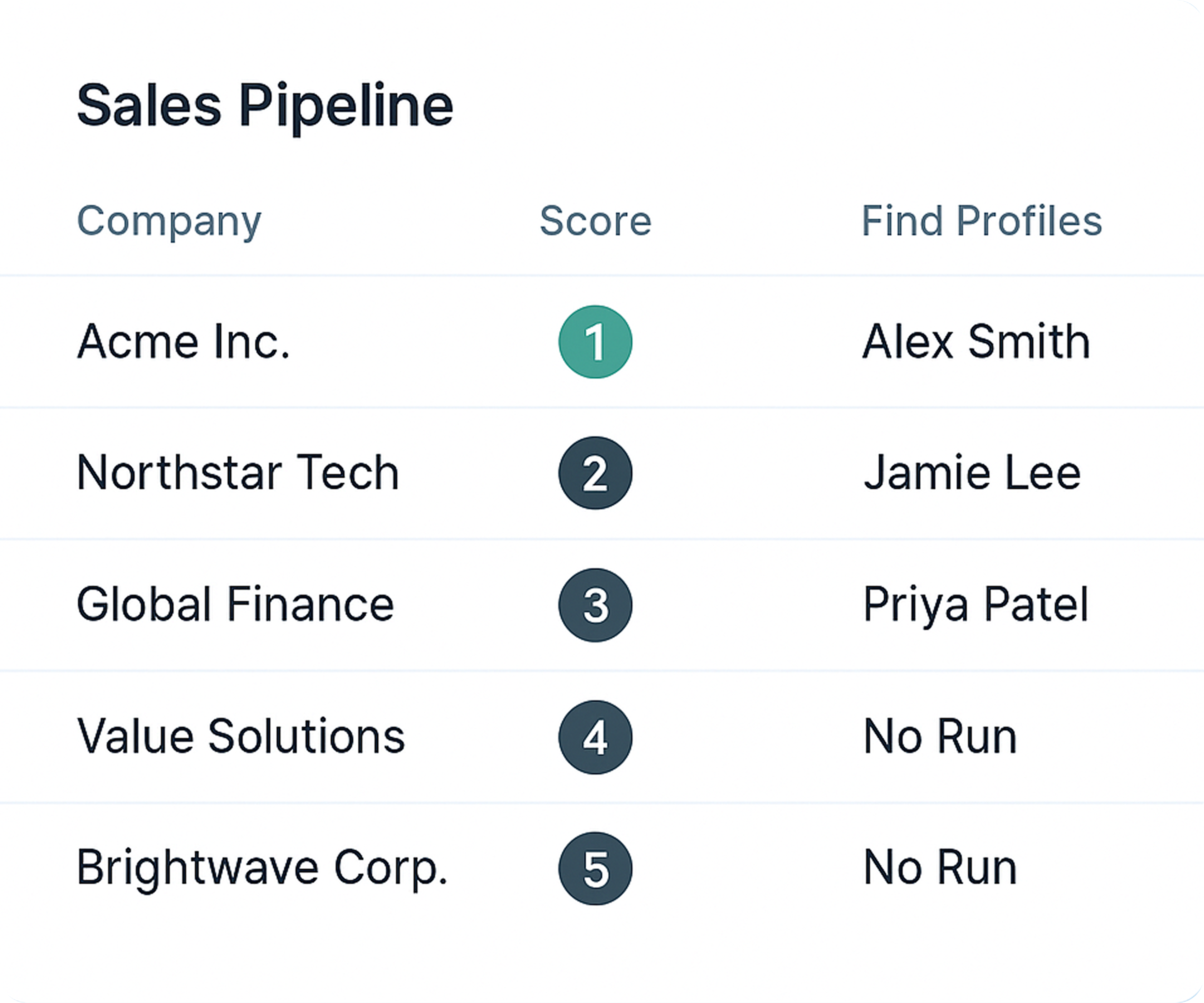
Task: Select the score badge numbered 2
Action: point(595,473)
